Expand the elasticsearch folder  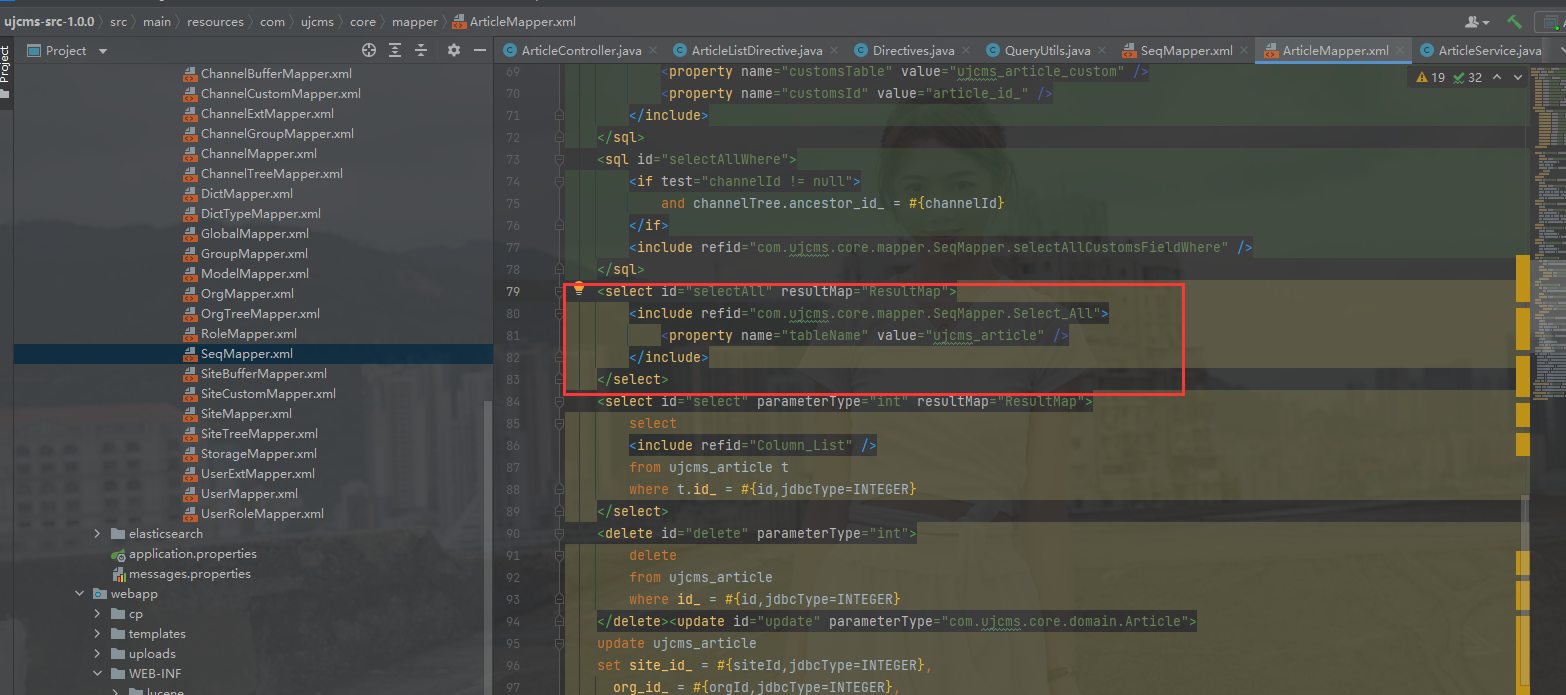click(x=97, y=534)
